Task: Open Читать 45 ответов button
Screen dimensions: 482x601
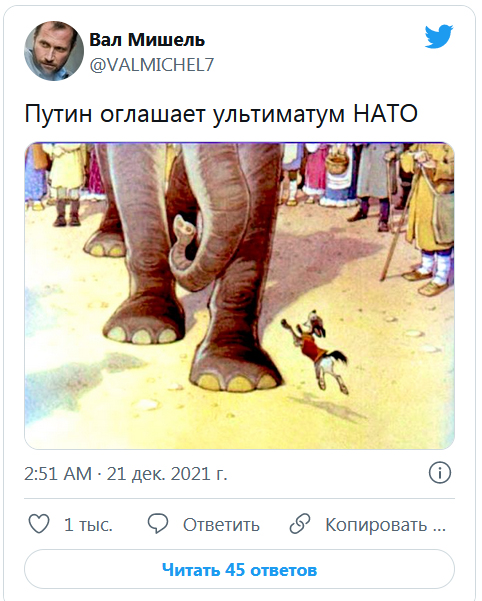Action: [x=239, y=570]
